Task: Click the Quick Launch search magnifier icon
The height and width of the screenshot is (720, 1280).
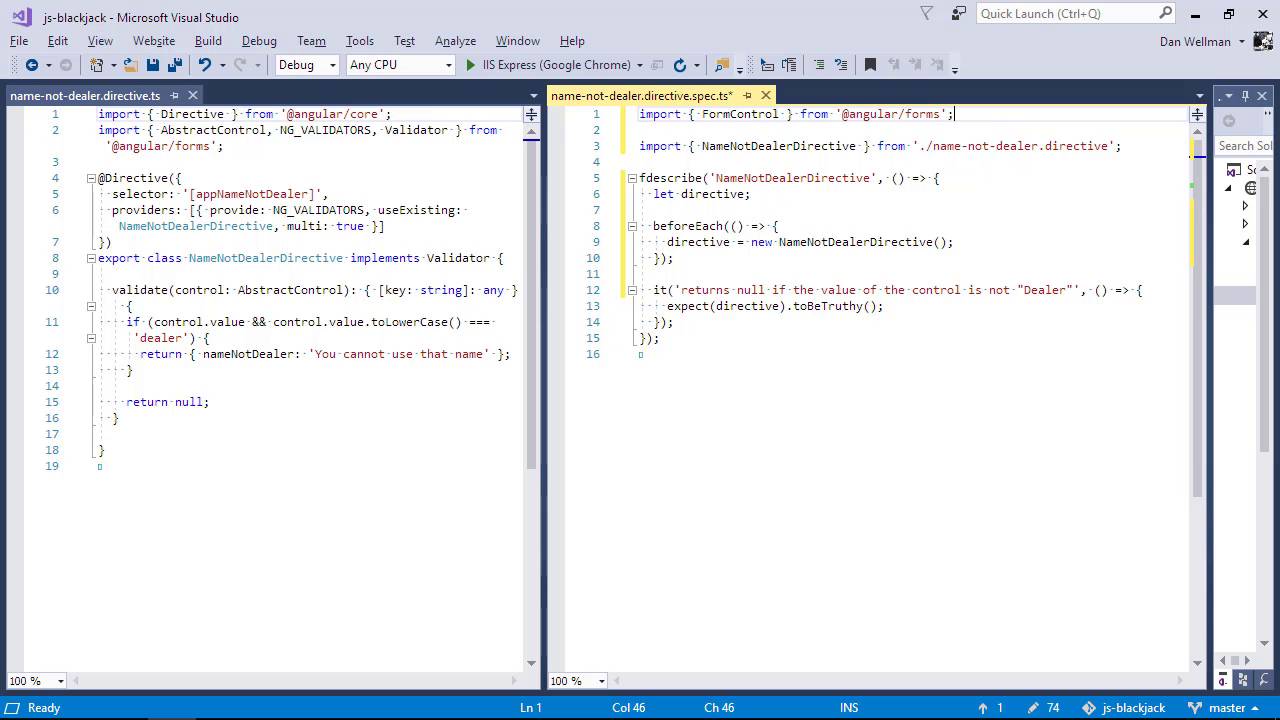Action: (1165, 14)
